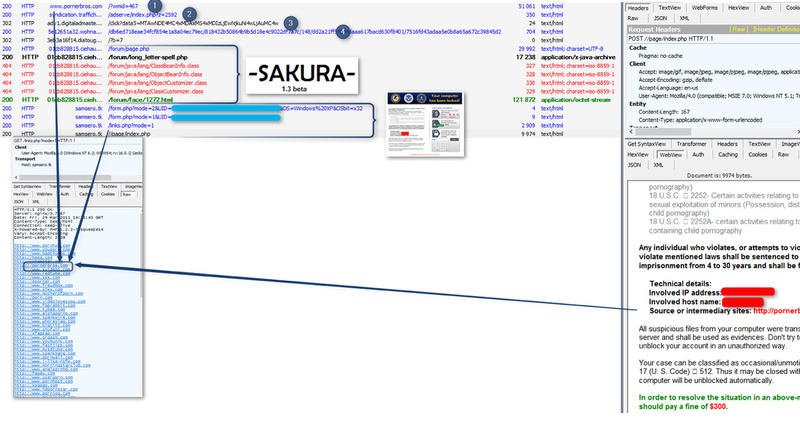Select the Content-Type x-www-form-urlencoded header

point(700,120)
